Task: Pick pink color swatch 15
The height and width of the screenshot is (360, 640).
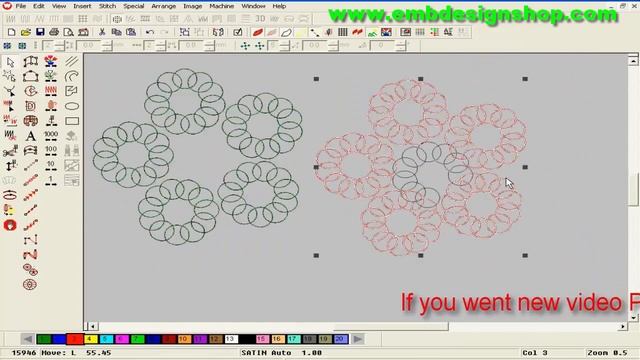Action: 262,339
